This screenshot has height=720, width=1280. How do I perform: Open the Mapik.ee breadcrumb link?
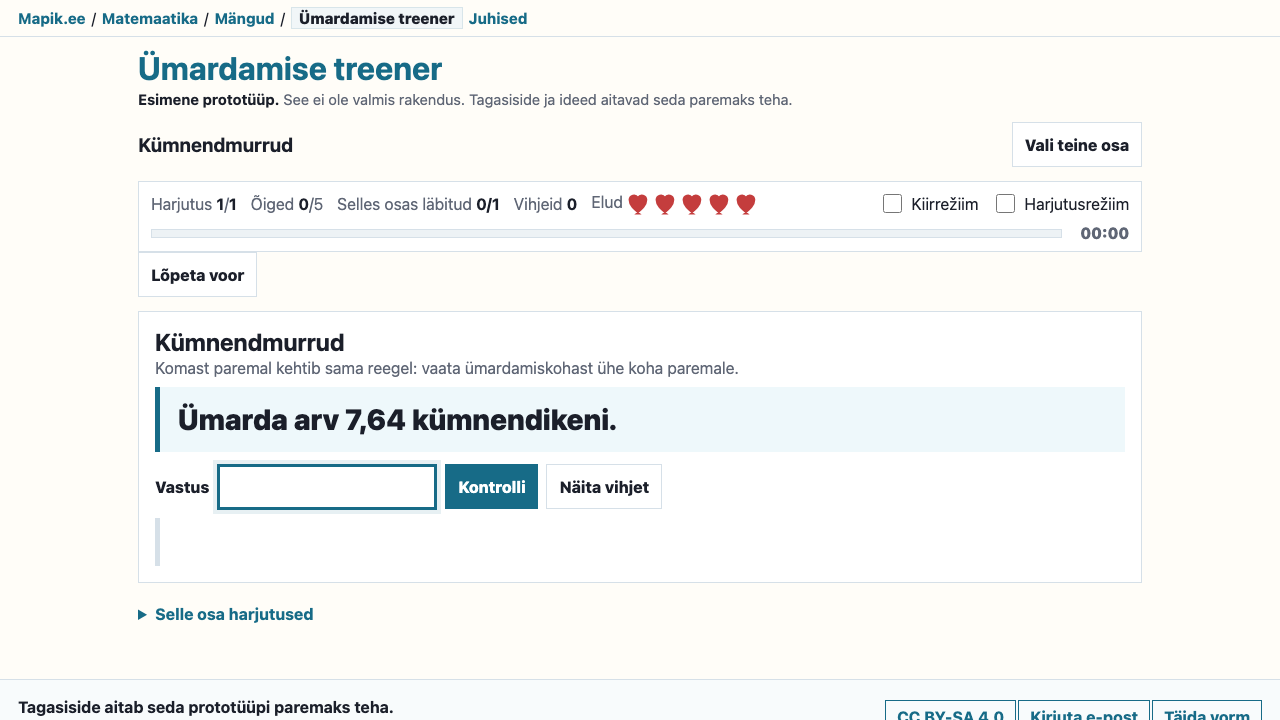(52, 19)
